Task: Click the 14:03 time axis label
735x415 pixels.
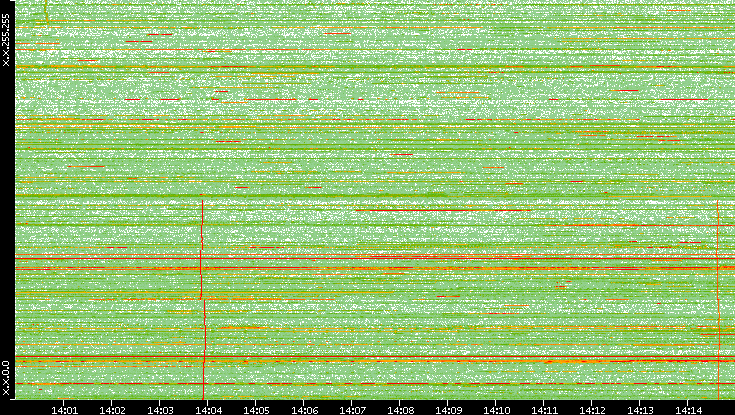Action: (x=160, y=410)
